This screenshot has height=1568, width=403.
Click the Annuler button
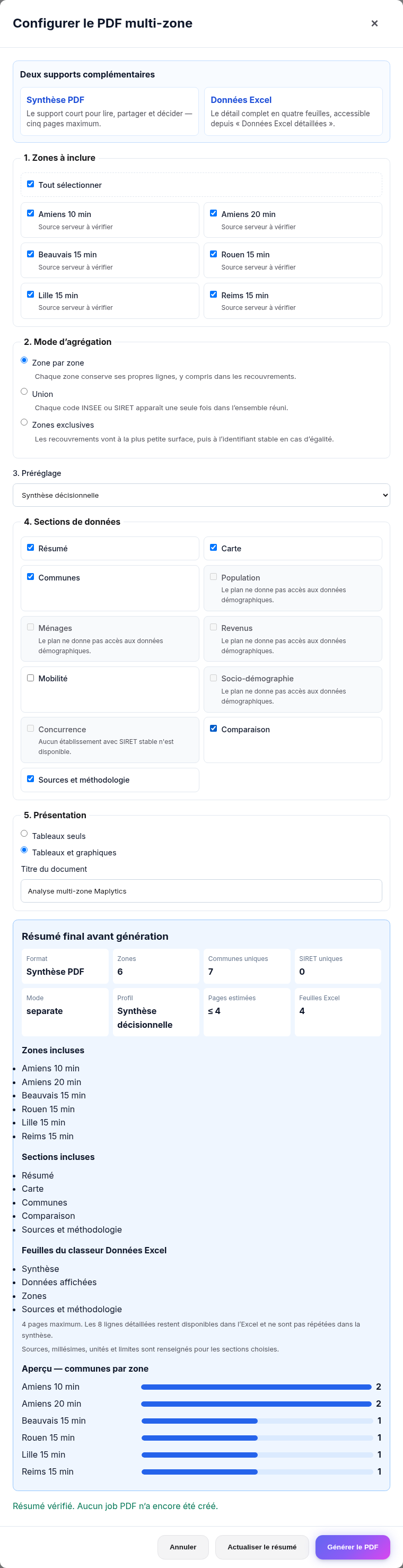[x=183, y=1547]
